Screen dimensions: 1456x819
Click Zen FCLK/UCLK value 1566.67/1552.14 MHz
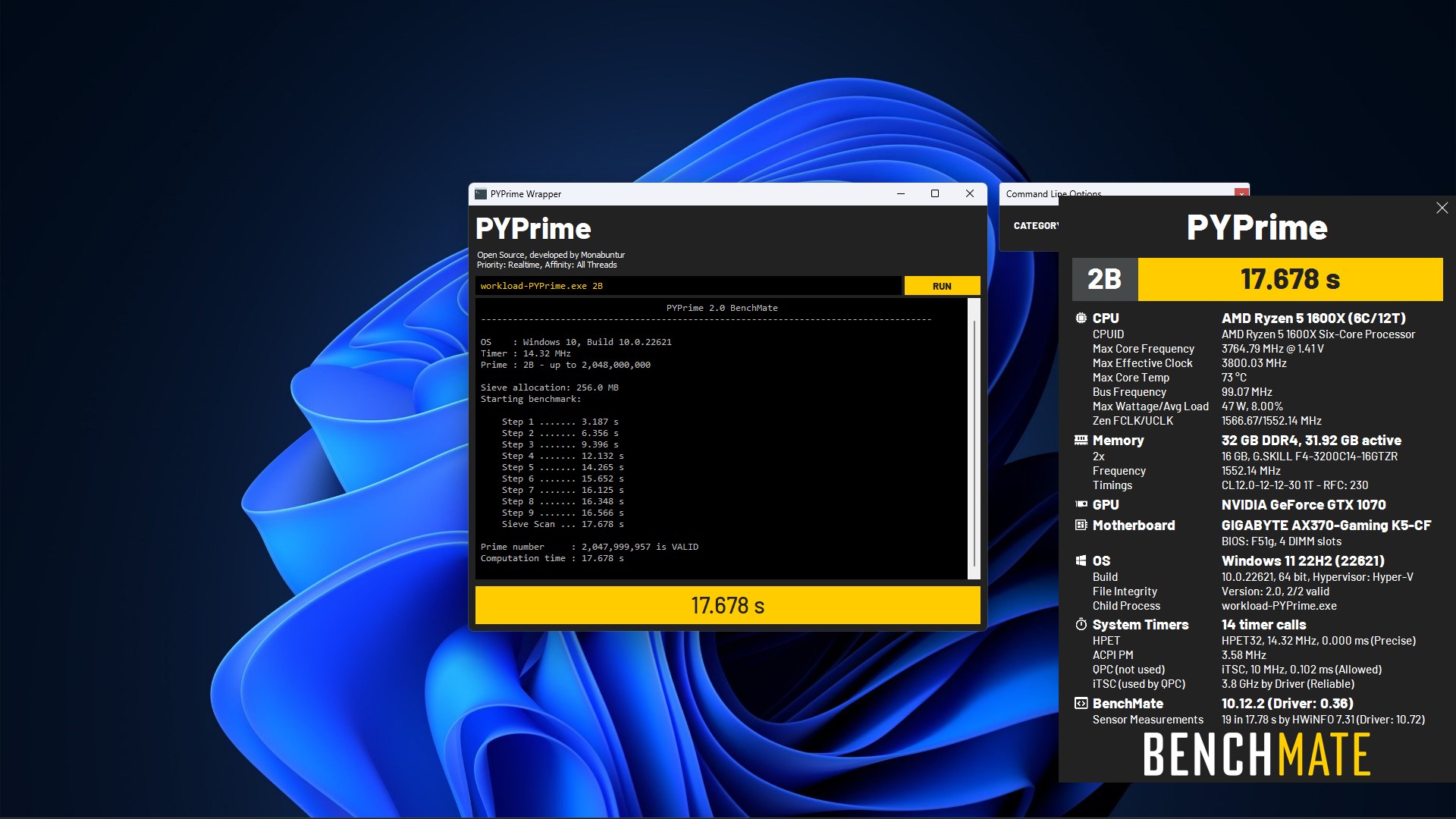point(1271,421)
